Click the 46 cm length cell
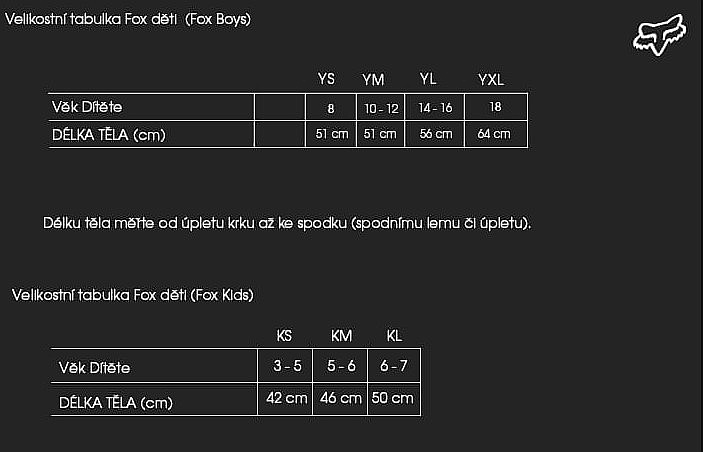The height and width of the screenshot is (452, 703). (x=340, y=398)
